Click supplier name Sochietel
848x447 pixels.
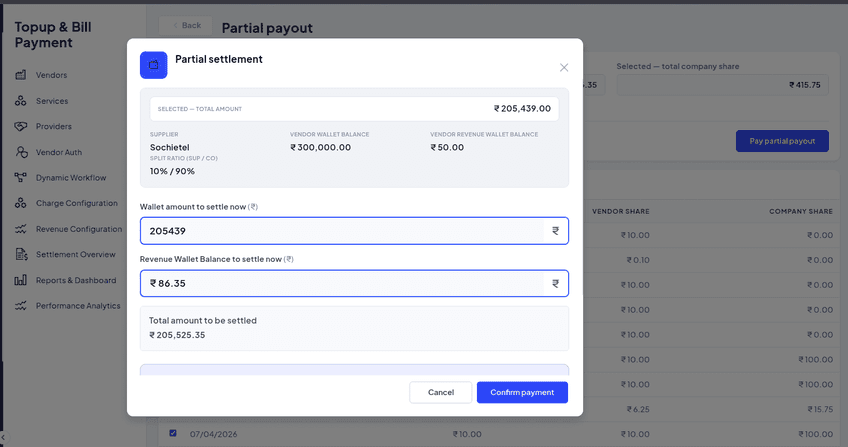click(169, 148)
